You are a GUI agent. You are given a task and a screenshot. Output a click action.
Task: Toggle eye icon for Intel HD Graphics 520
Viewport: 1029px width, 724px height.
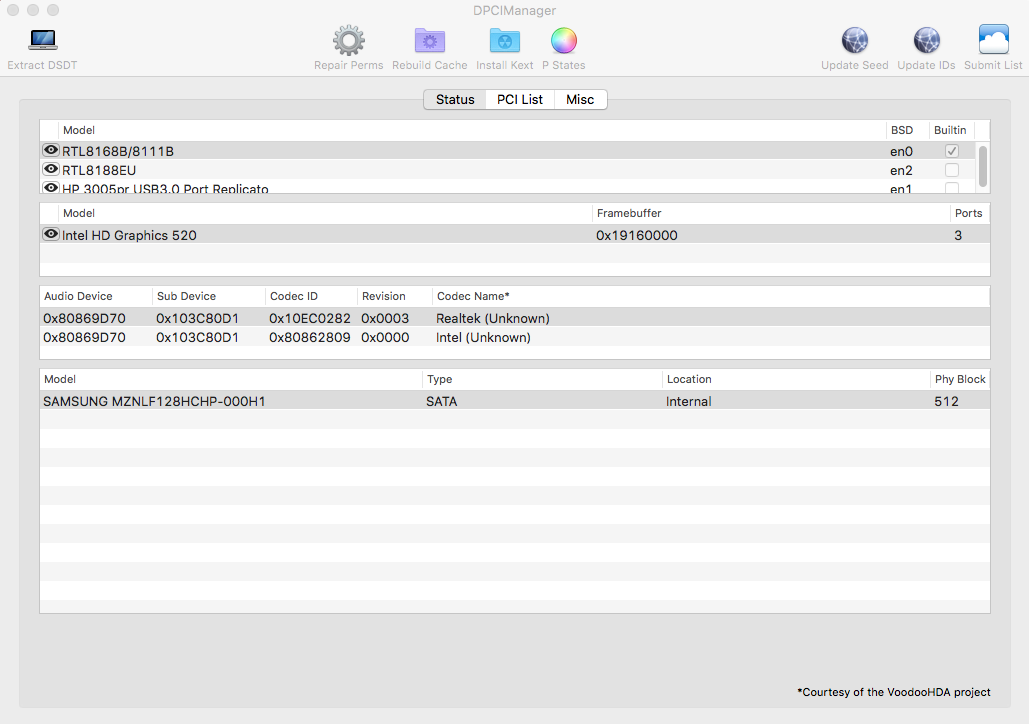[51, 234]
